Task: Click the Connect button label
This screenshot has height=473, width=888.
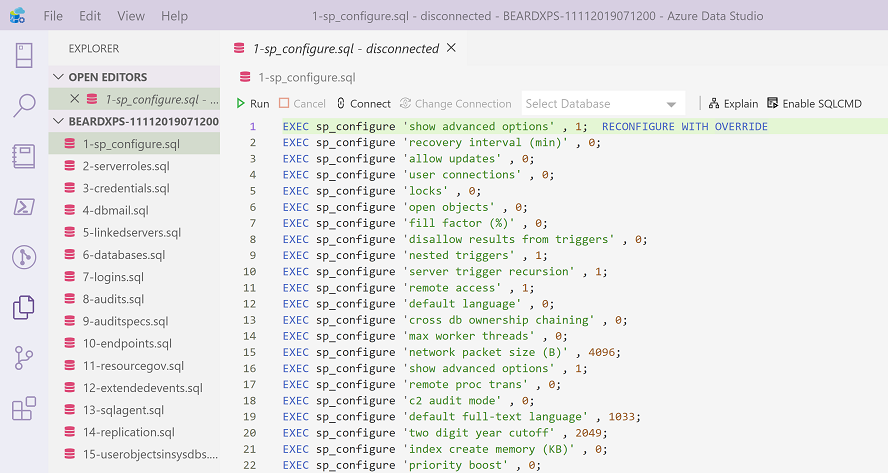Action: coord(370,104)
